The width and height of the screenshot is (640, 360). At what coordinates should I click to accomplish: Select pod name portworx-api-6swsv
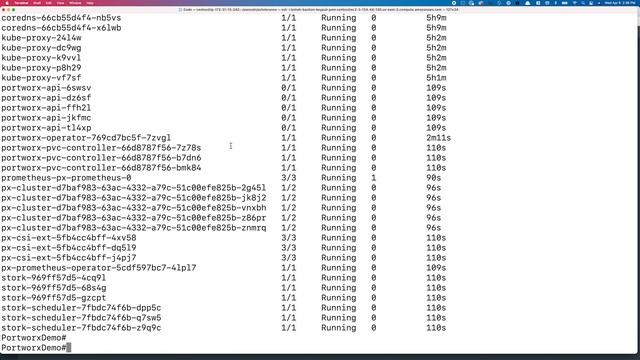tap(46, 88)
